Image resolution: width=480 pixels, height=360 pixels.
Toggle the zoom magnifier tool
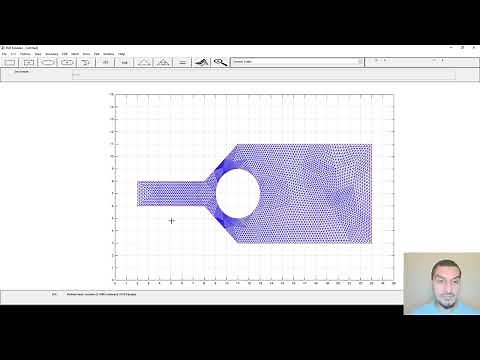220,62
